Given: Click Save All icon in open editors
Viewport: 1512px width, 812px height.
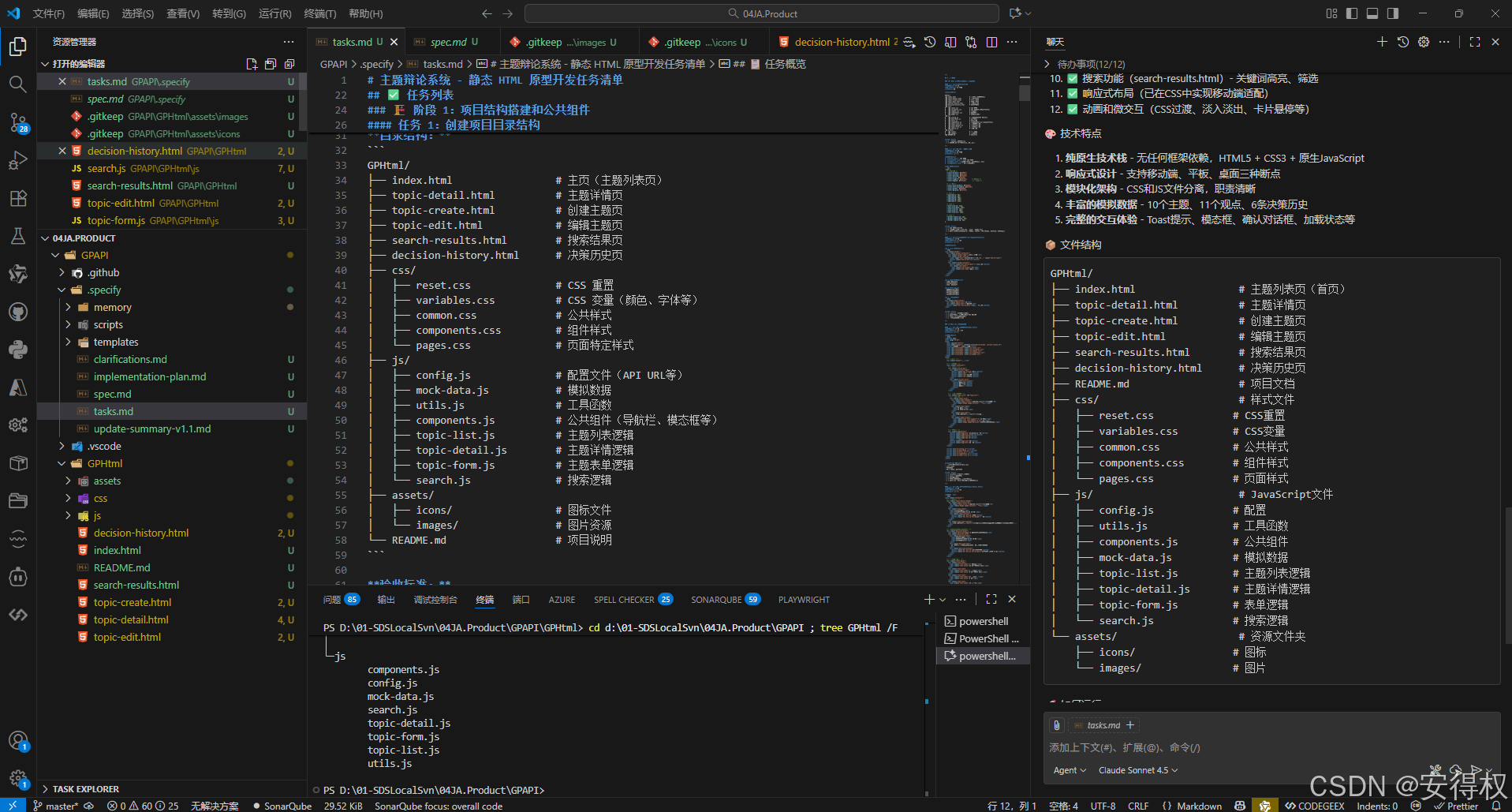Looking at the screenshot, I should [271, 64].
